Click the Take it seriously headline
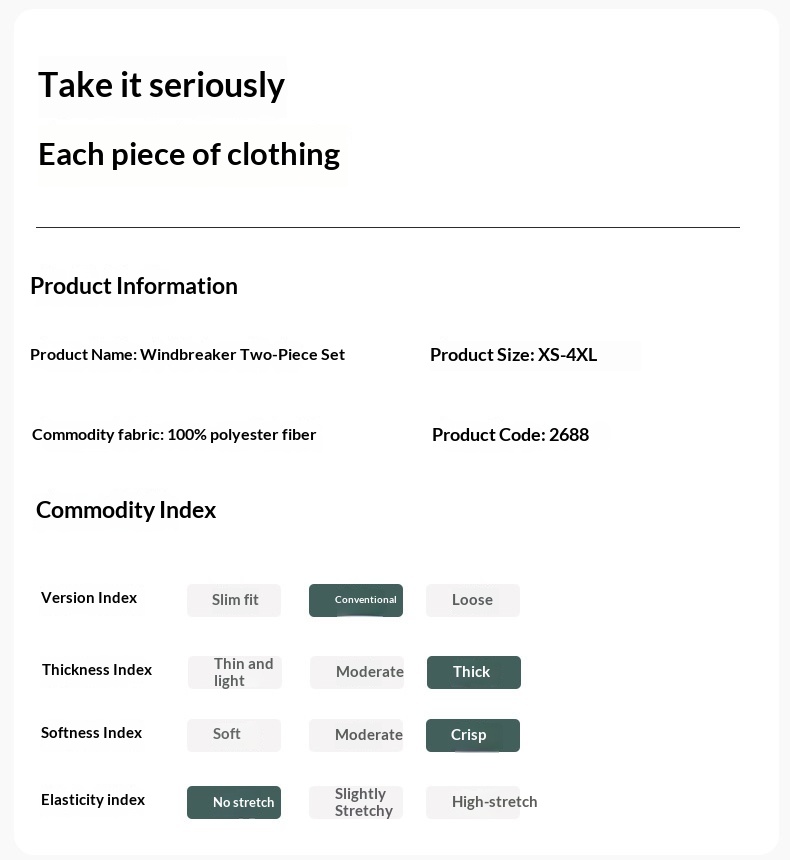Image resolution: width=790 pixels, height=860 pixels. click(x=161, y=85)
